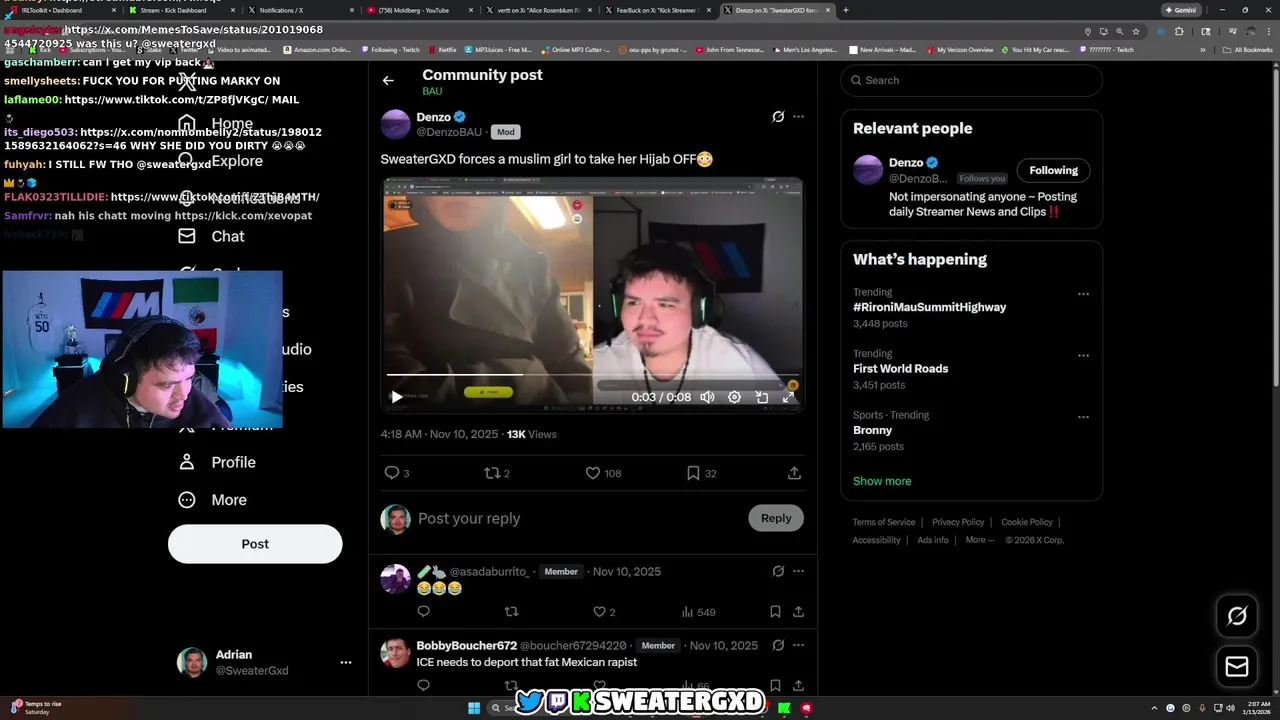Click the gray Reply button

coord(776,518)
